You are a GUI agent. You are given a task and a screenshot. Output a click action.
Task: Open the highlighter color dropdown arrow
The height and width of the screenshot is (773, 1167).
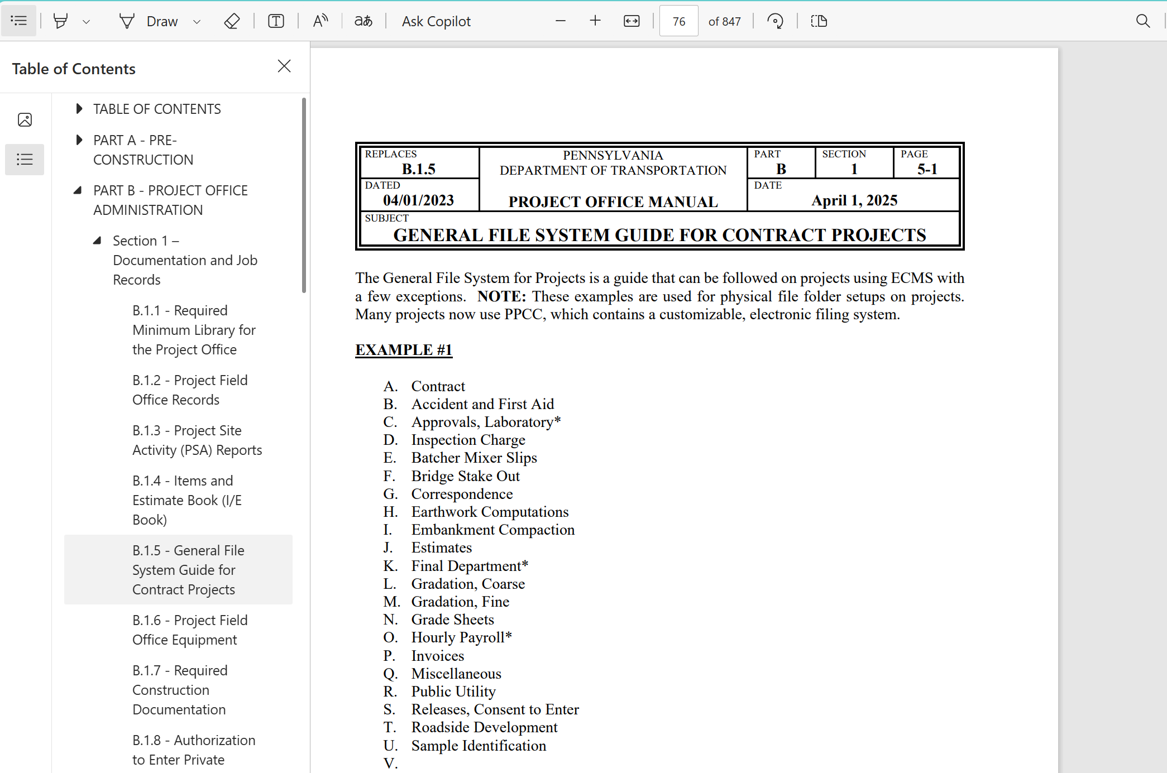(x=86, y=22)
